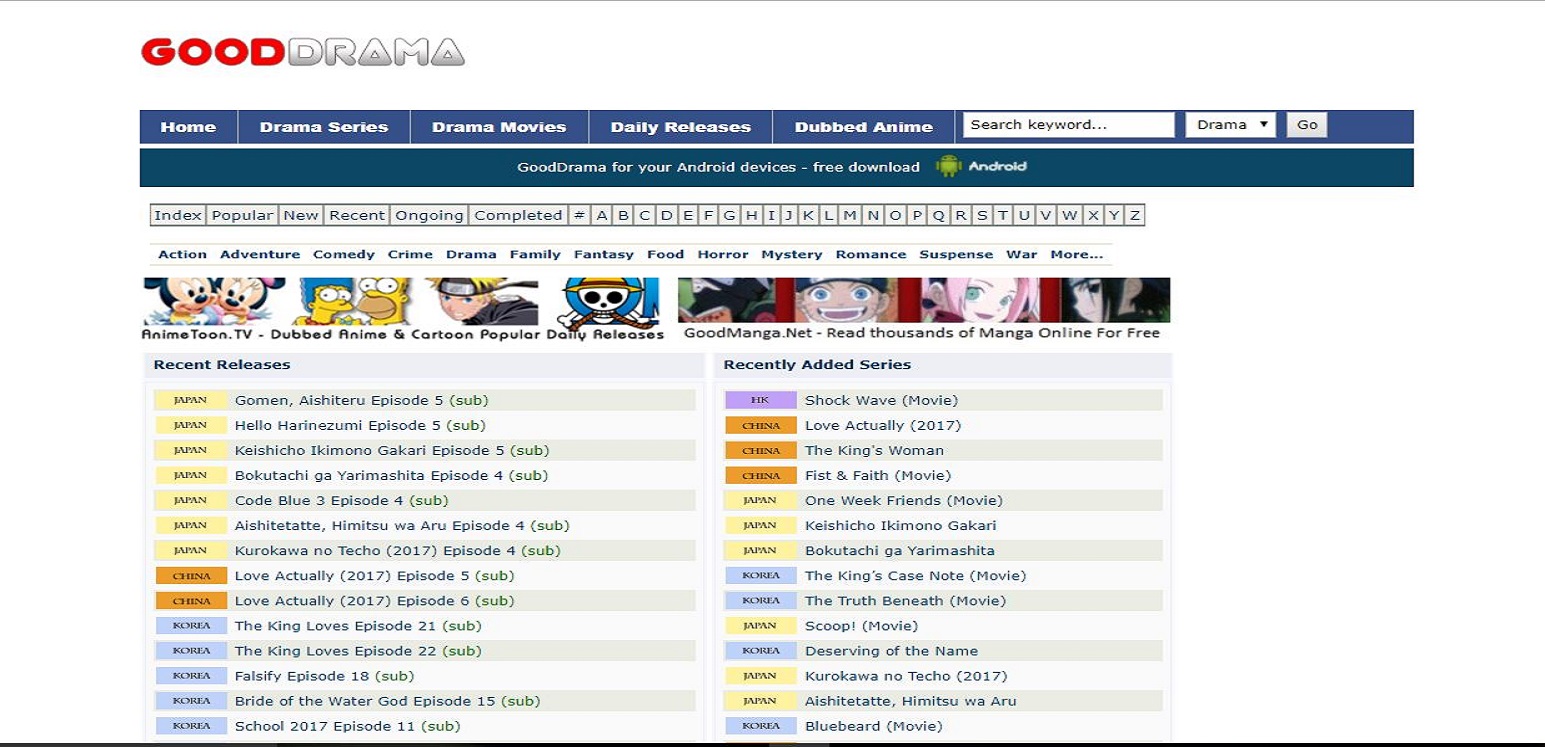
Task: Go to the Home menu
Action: 188,127
